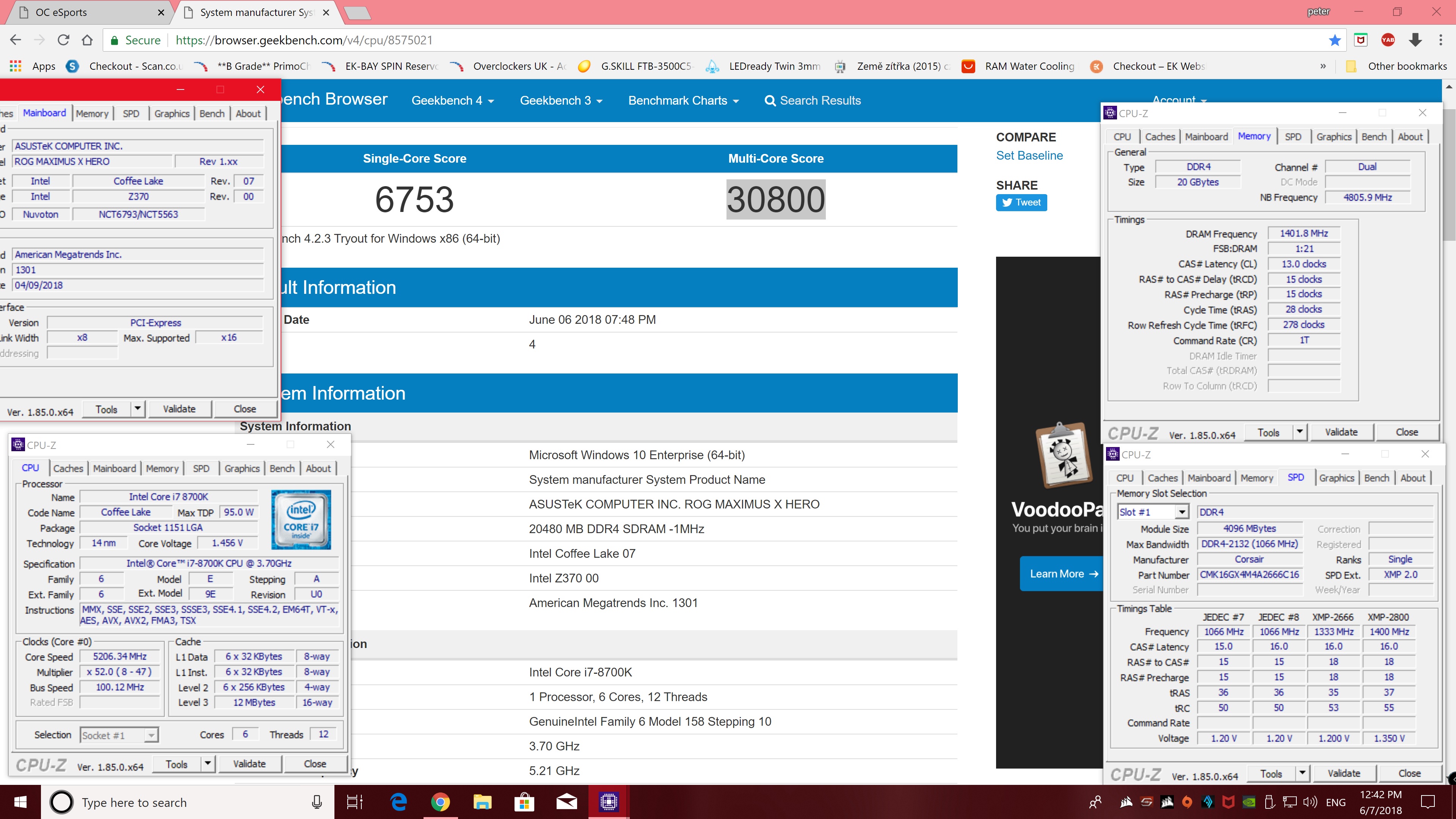Viewport: 1456px width, 819px height.
Task: Open Tools dropdown arrow in CPU-Z CPU window
Action: click(207, 764)
